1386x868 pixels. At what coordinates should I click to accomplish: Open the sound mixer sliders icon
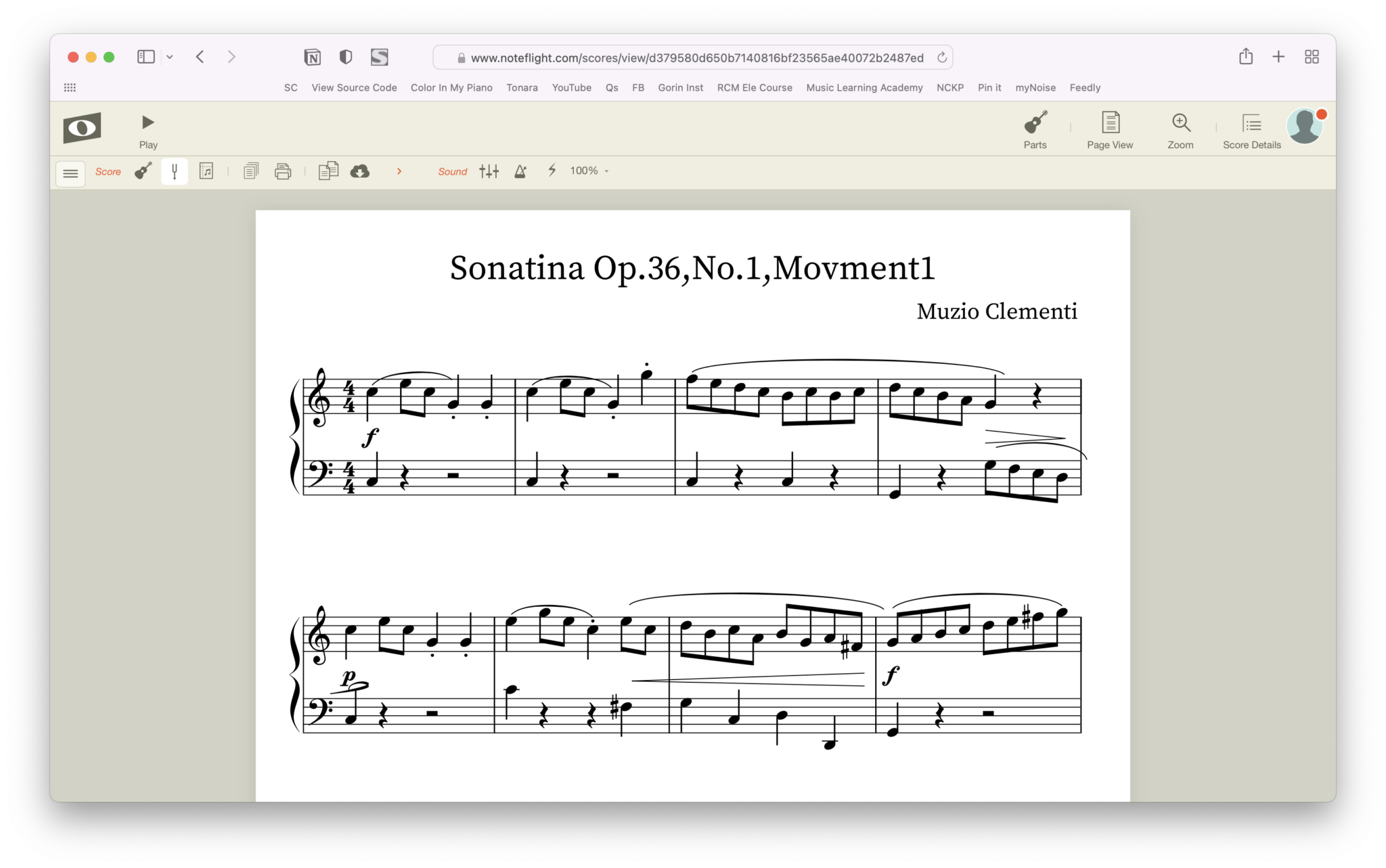tap(489, 171)
